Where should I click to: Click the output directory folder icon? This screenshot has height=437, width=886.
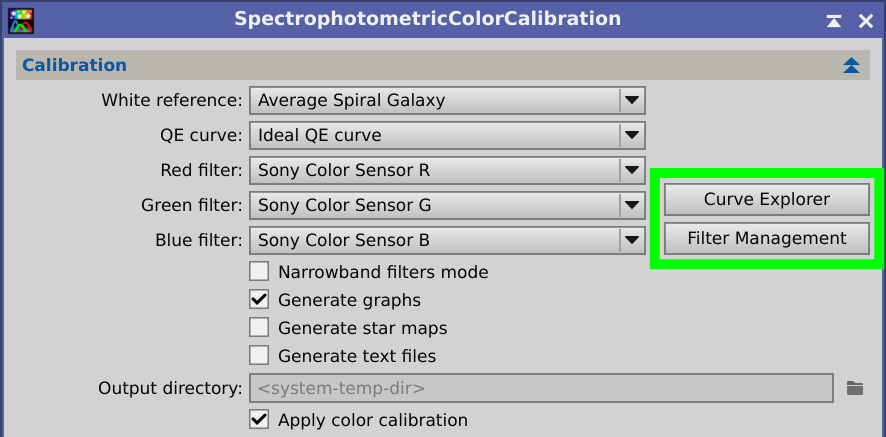coord(855,388)
